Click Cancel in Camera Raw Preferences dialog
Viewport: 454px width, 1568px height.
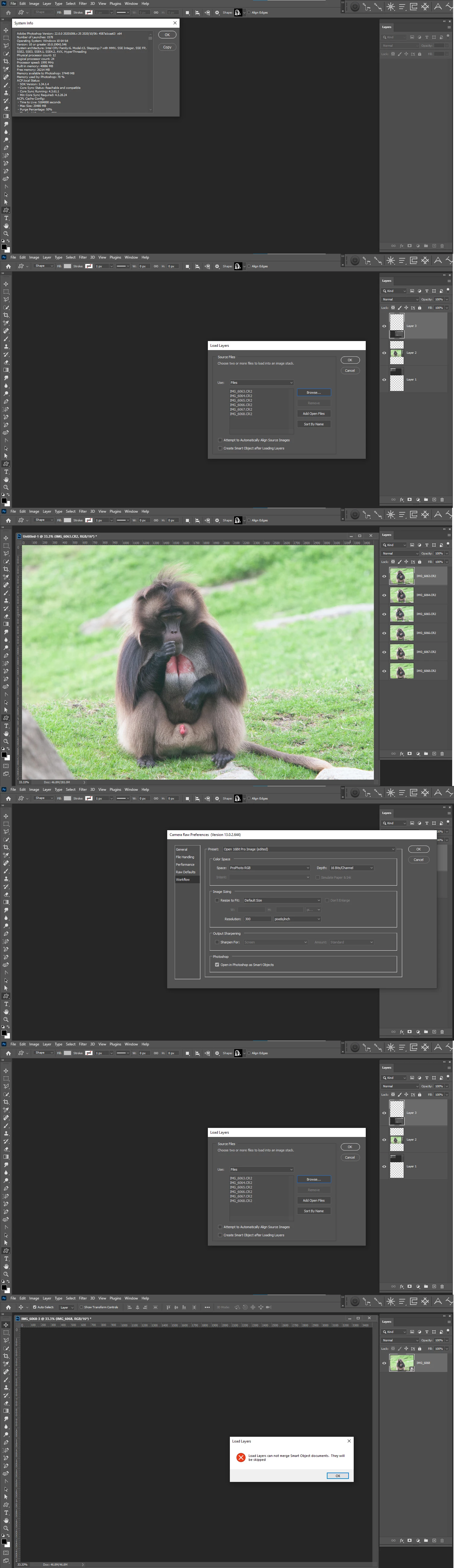coord(419,859)
